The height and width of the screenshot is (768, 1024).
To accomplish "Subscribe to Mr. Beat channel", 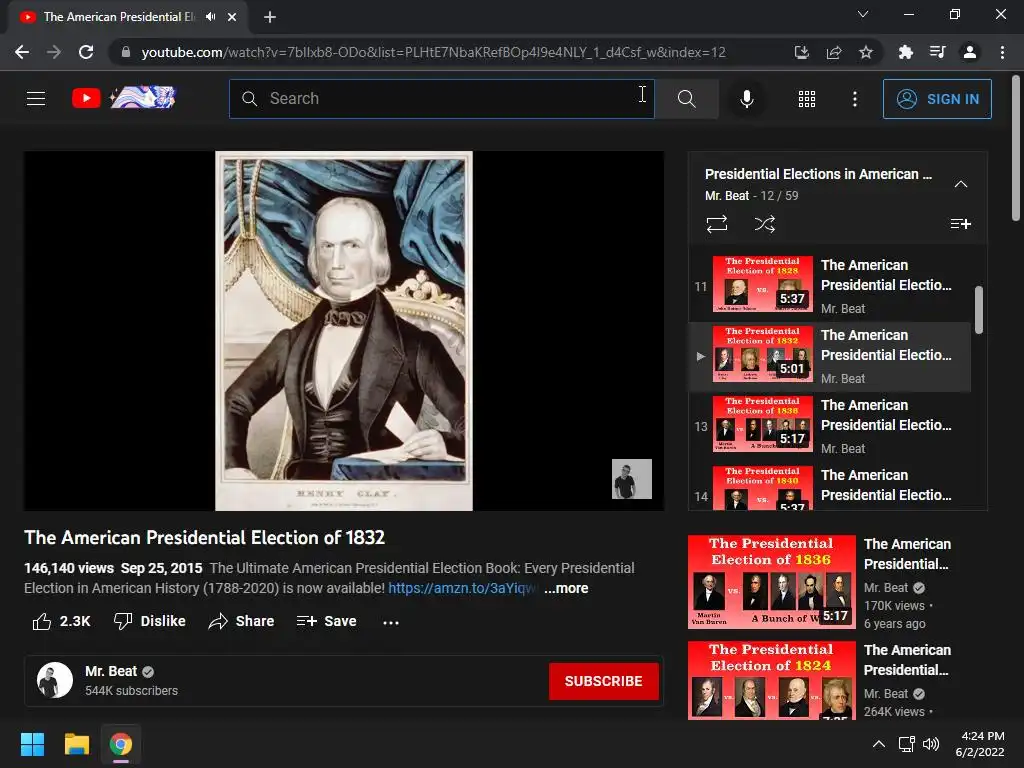I will coord(603,681).
